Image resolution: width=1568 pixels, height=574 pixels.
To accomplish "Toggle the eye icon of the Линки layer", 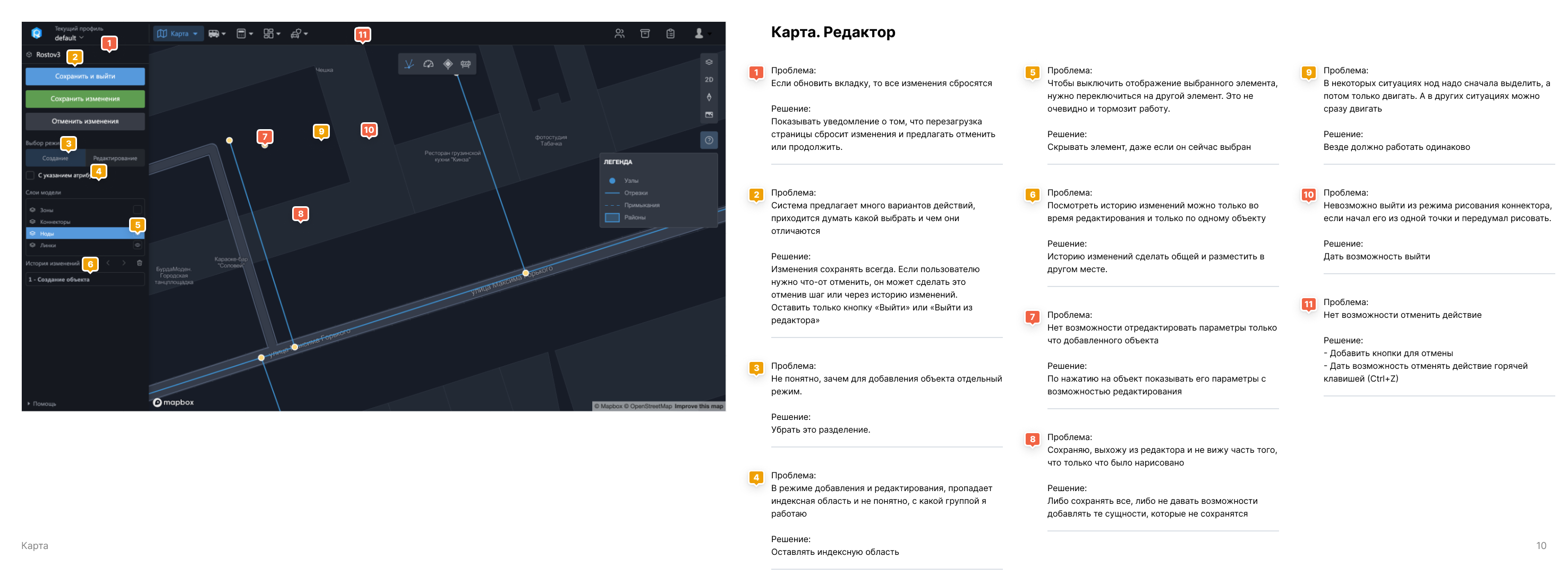I will pos(138,246).
